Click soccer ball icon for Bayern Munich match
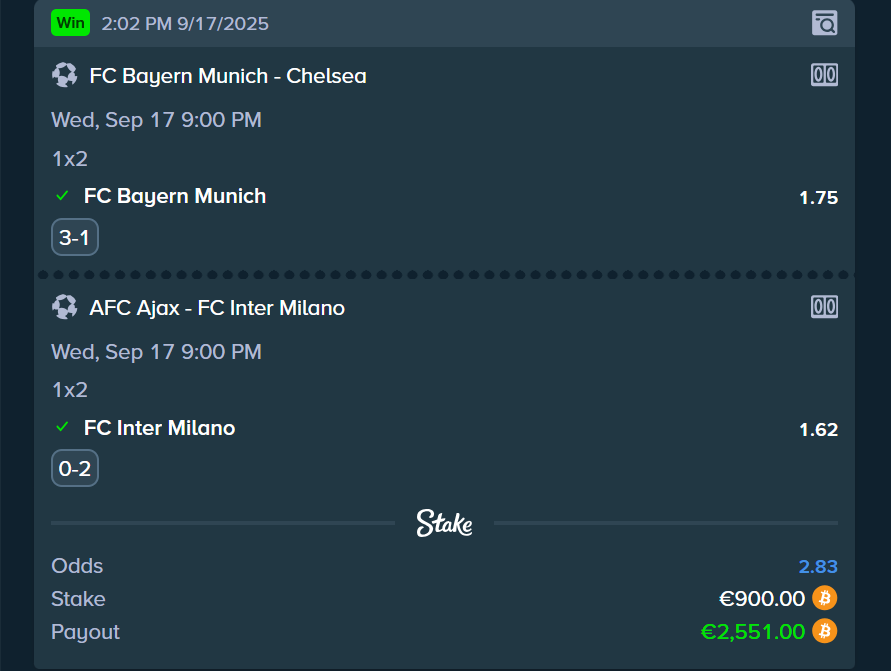Screen dimensions: 891x671 click(65, 75)
